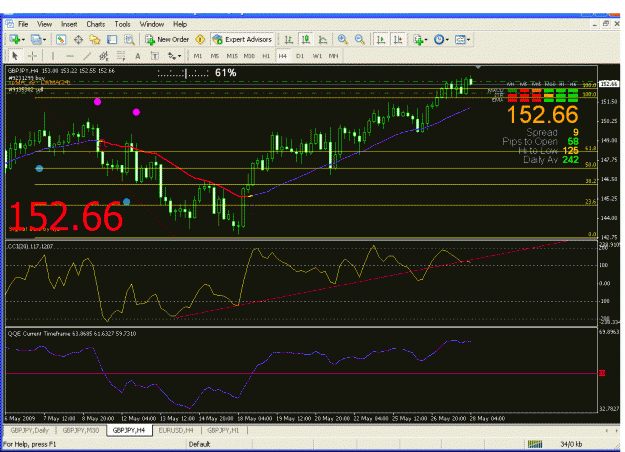Click the New Order button
The height and width of the screenshot is (452, 625).
[167, 39]
